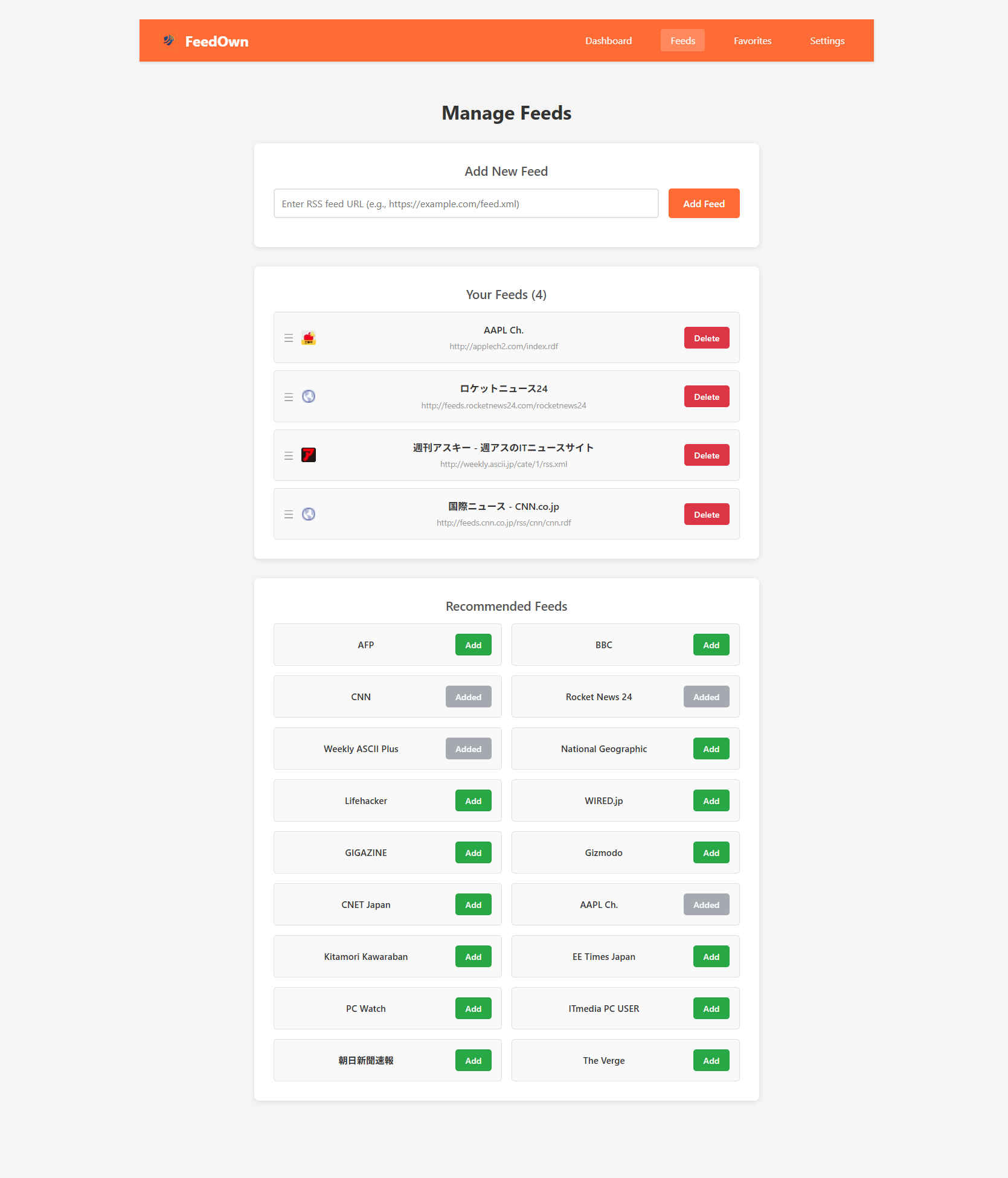Click the orange Add Feed button
Image resolution: width=1008 pixels, height=1178 pixels.
(x=704, y=204)
